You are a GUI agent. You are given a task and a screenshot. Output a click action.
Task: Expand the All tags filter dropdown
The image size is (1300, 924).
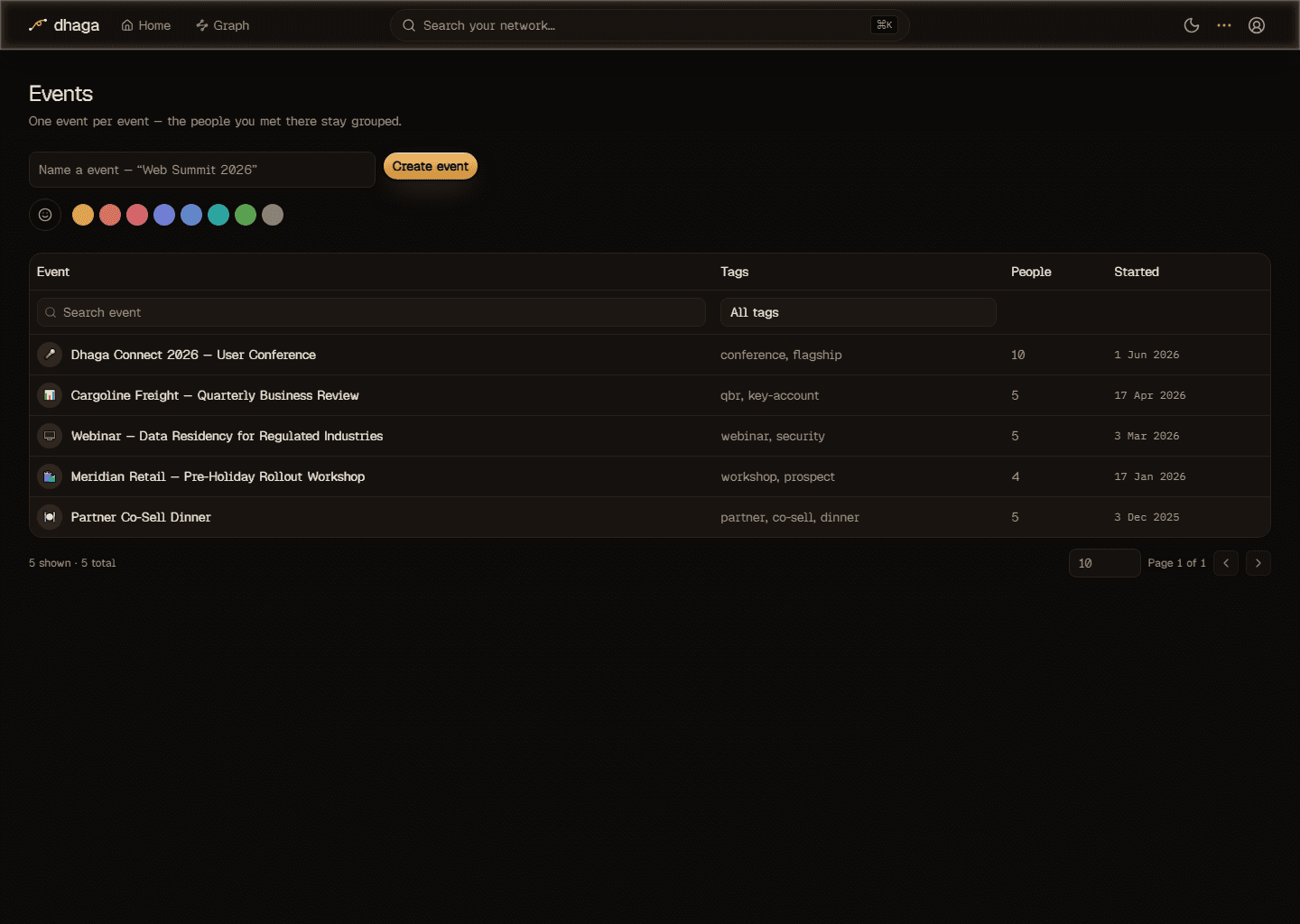(858, 312)
